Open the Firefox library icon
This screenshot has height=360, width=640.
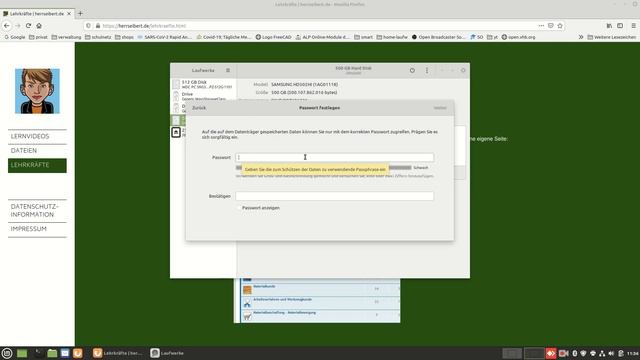[x=609, y=25]
